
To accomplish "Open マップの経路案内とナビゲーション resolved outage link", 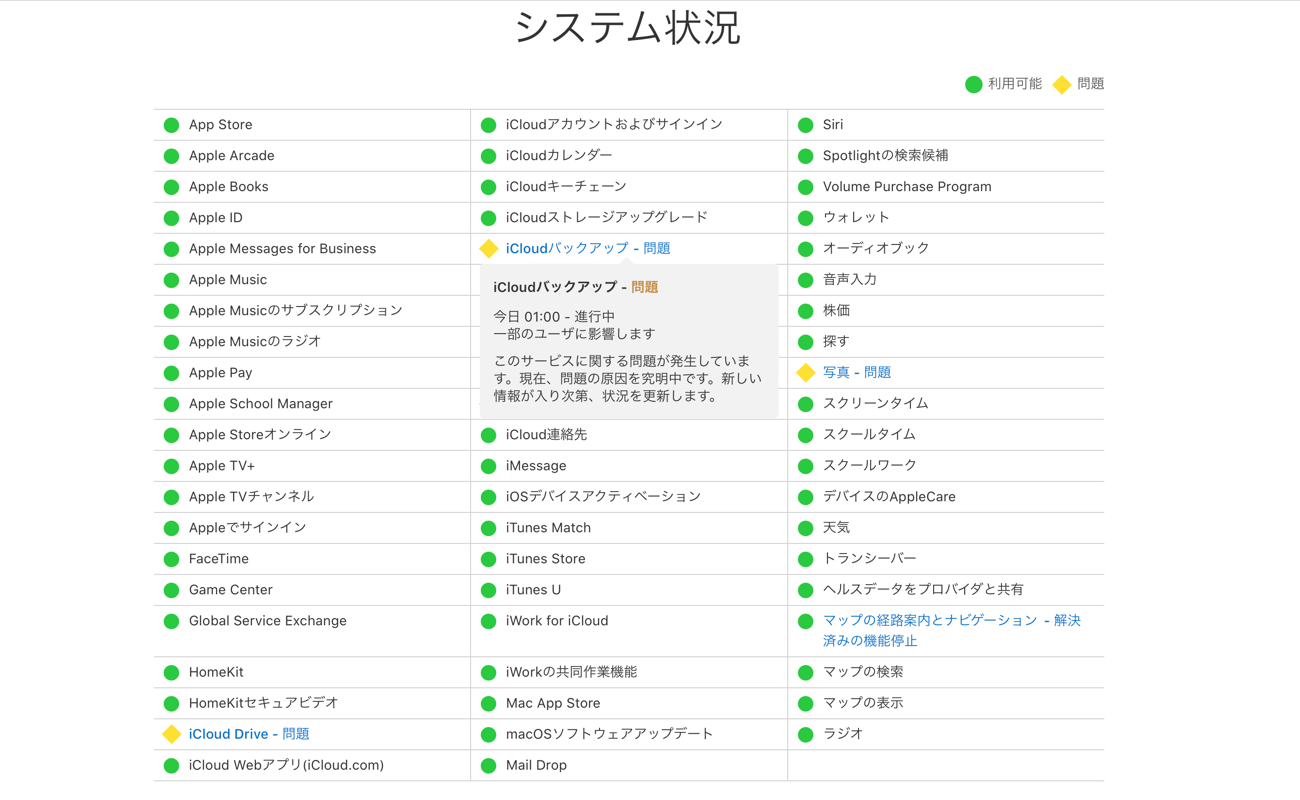I will click(952, 630).
